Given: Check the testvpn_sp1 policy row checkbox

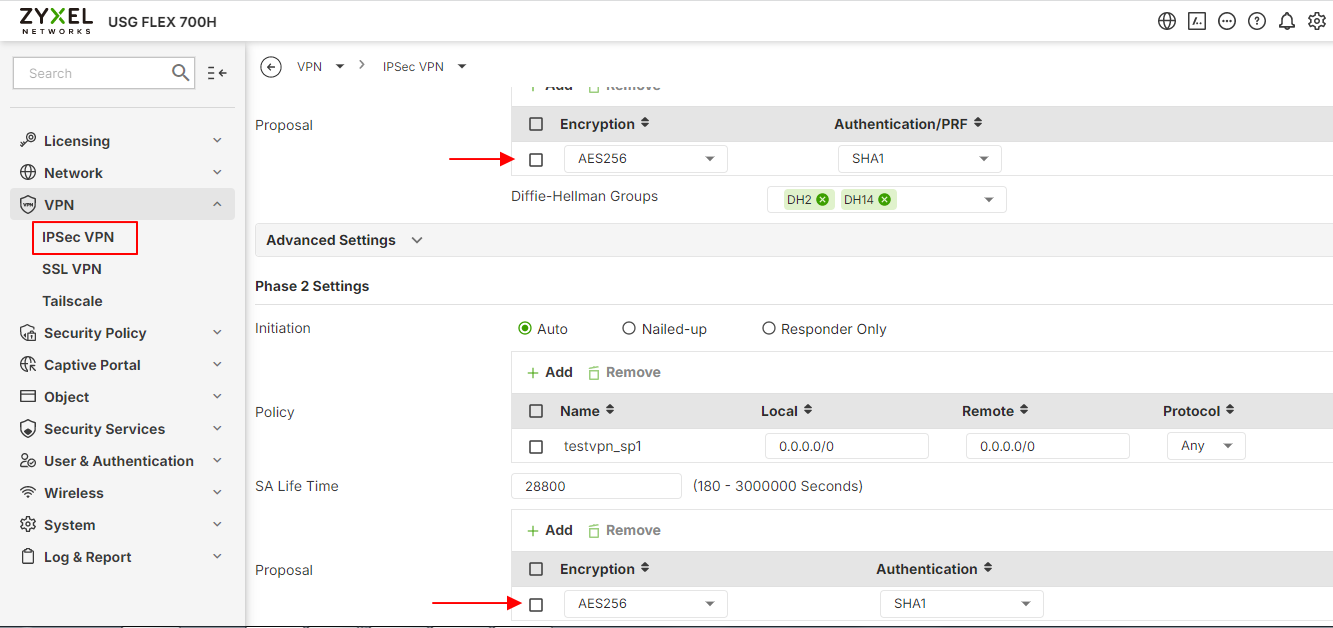Looking at the screenshot, I should click(536, 447).
